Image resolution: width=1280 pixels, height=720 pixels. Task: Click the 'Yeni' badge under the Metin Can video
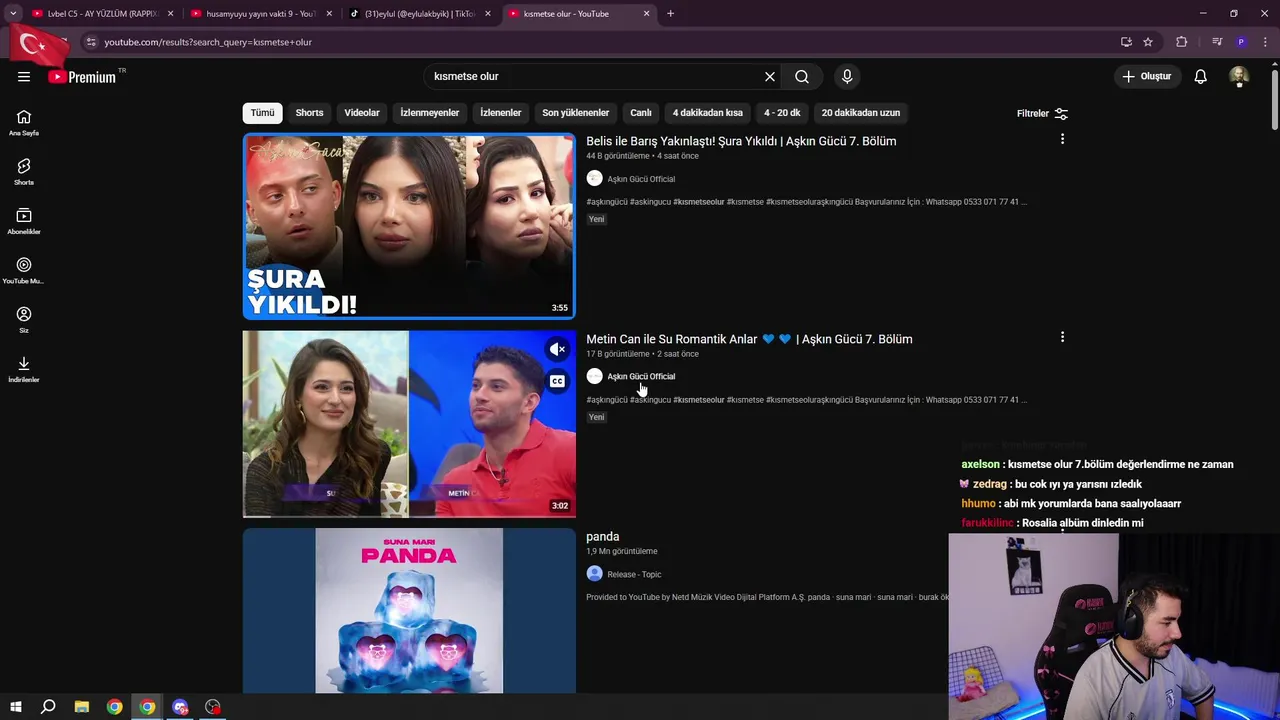pos(596,417)
